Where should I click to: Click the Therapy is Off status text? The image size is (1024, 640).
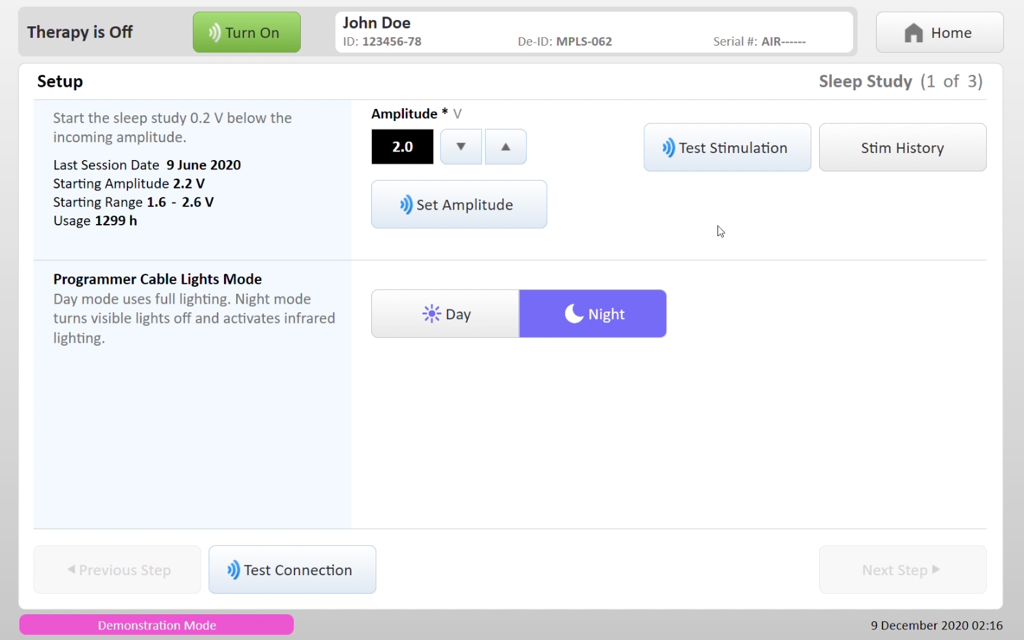(80, 32)
